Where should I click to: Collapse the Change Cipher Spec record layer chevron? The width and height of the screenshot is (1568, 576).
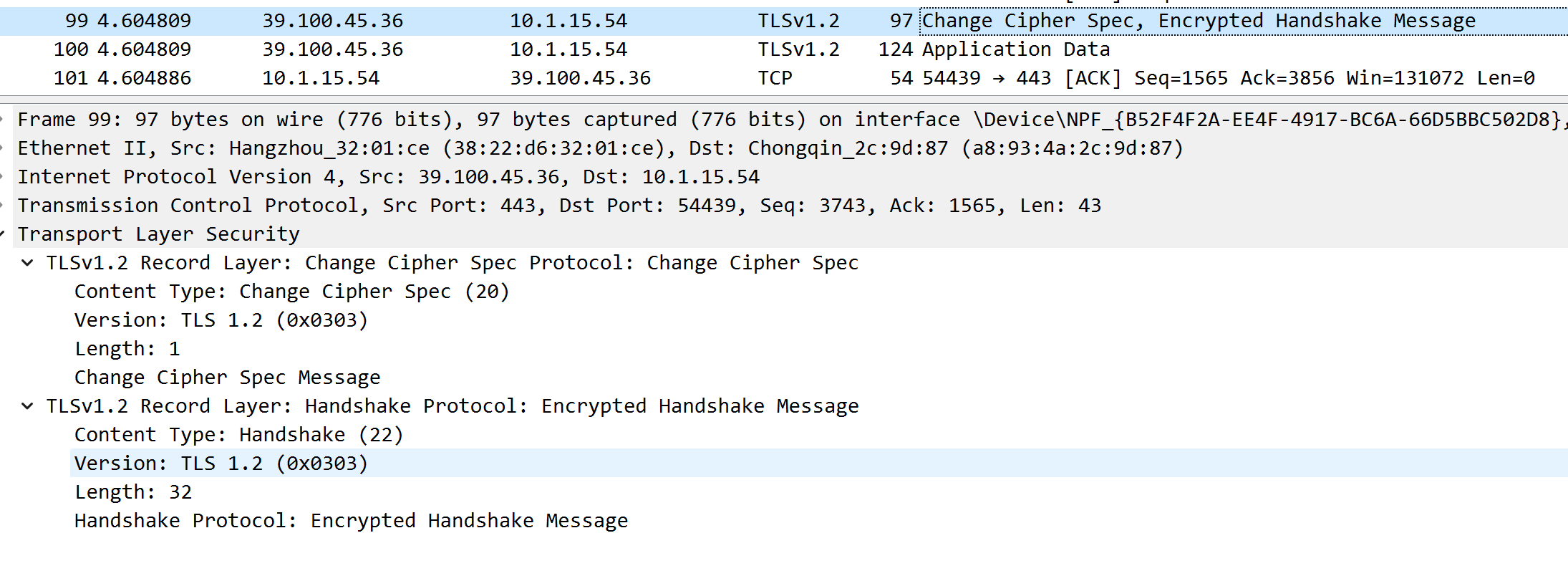(x=28, y=263)
